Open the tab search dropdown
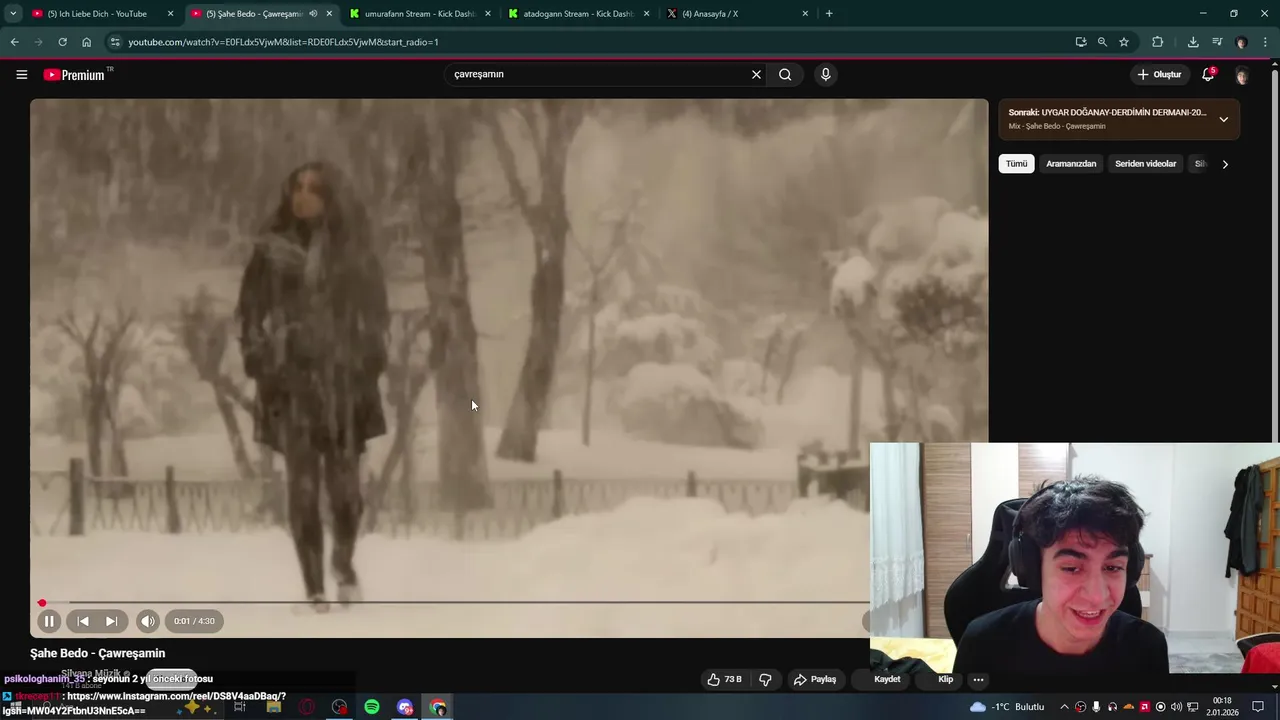 click(13, 14)
